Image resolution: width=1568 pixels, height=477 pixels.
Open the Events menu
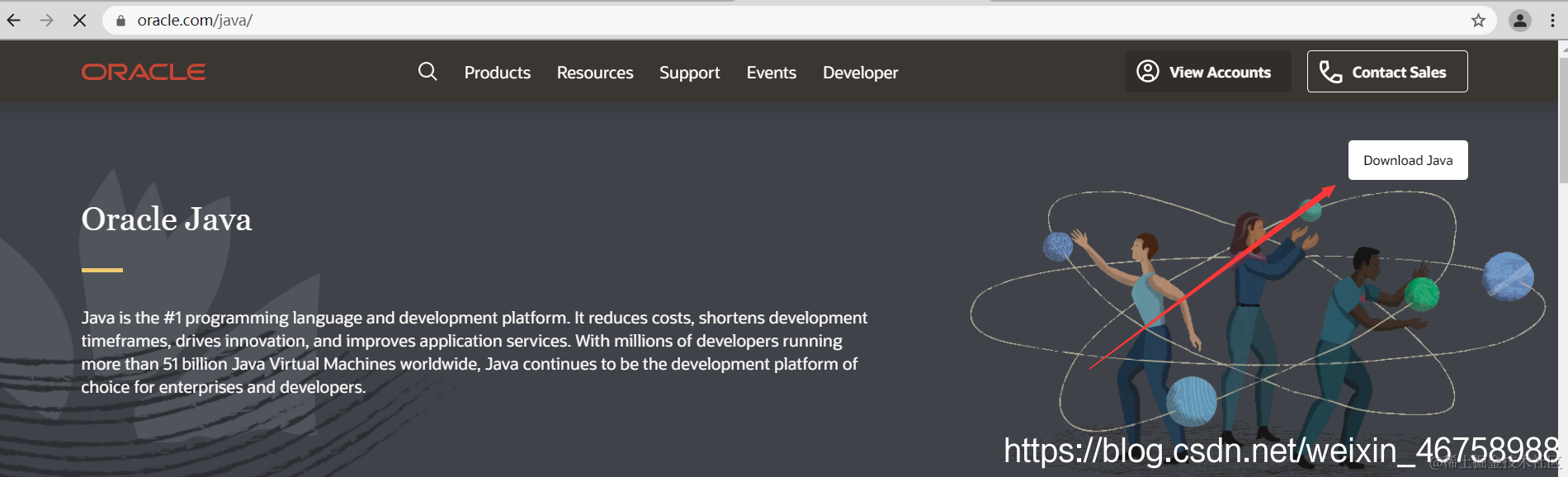(772, 73)
